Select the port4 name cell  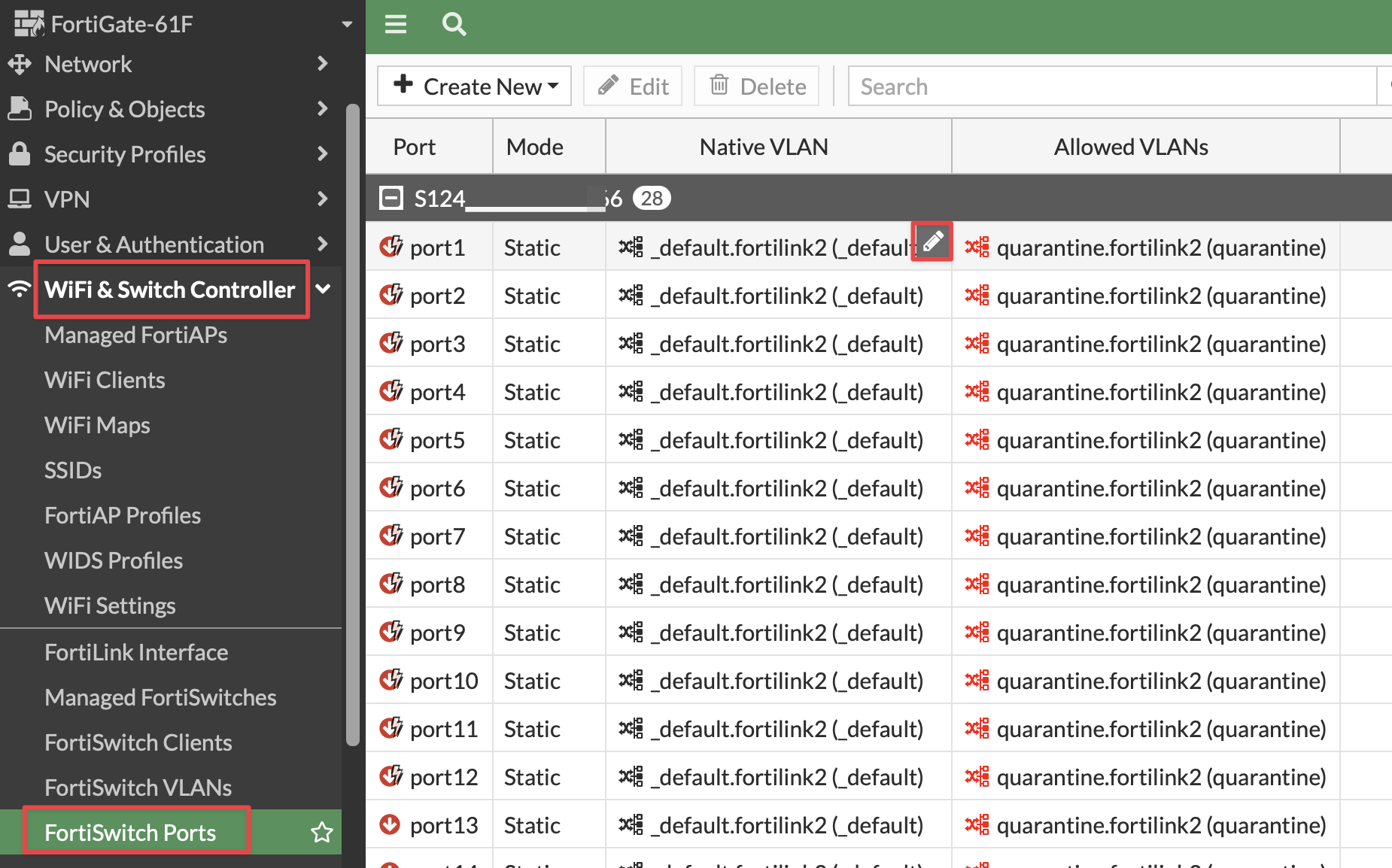coord(438,392)
